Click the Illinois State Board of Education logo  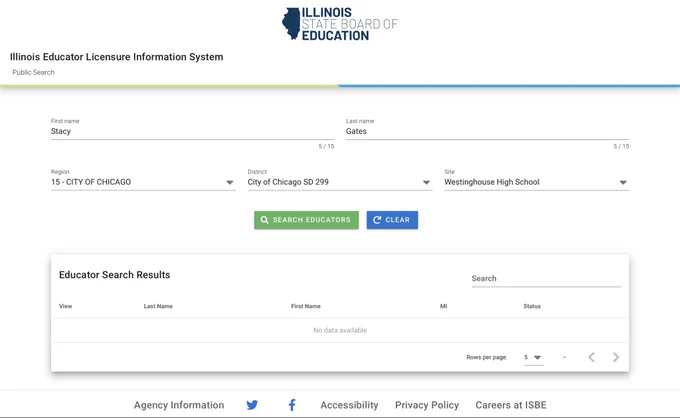coord(340,24)
